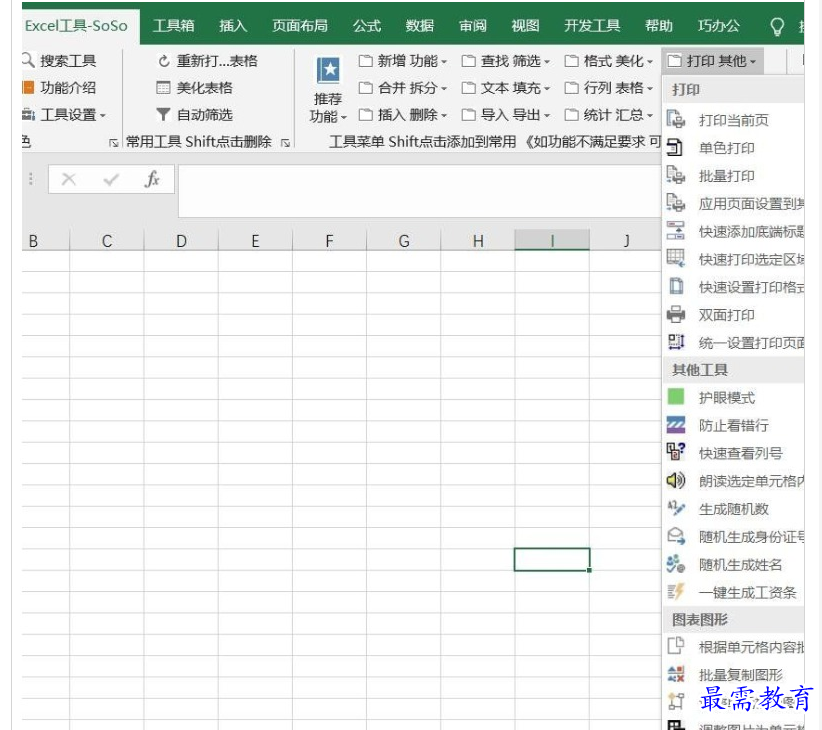Select column header G

pos(404,241)
